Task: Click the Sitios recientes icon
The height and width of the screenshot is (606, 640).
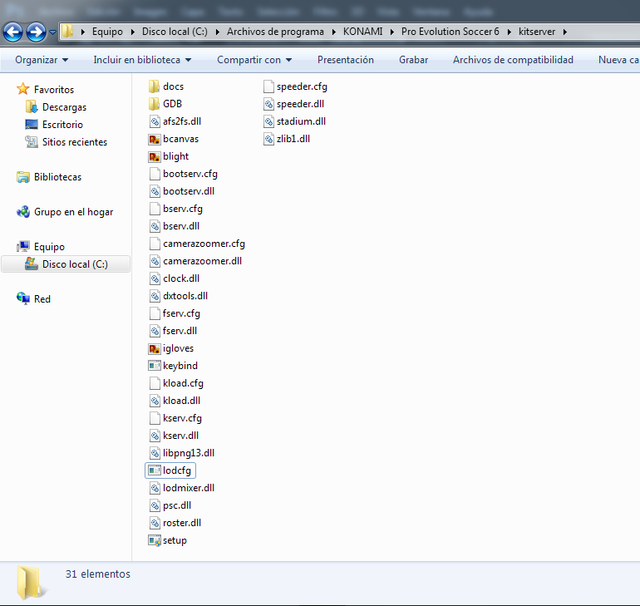Action: [31, 142]
